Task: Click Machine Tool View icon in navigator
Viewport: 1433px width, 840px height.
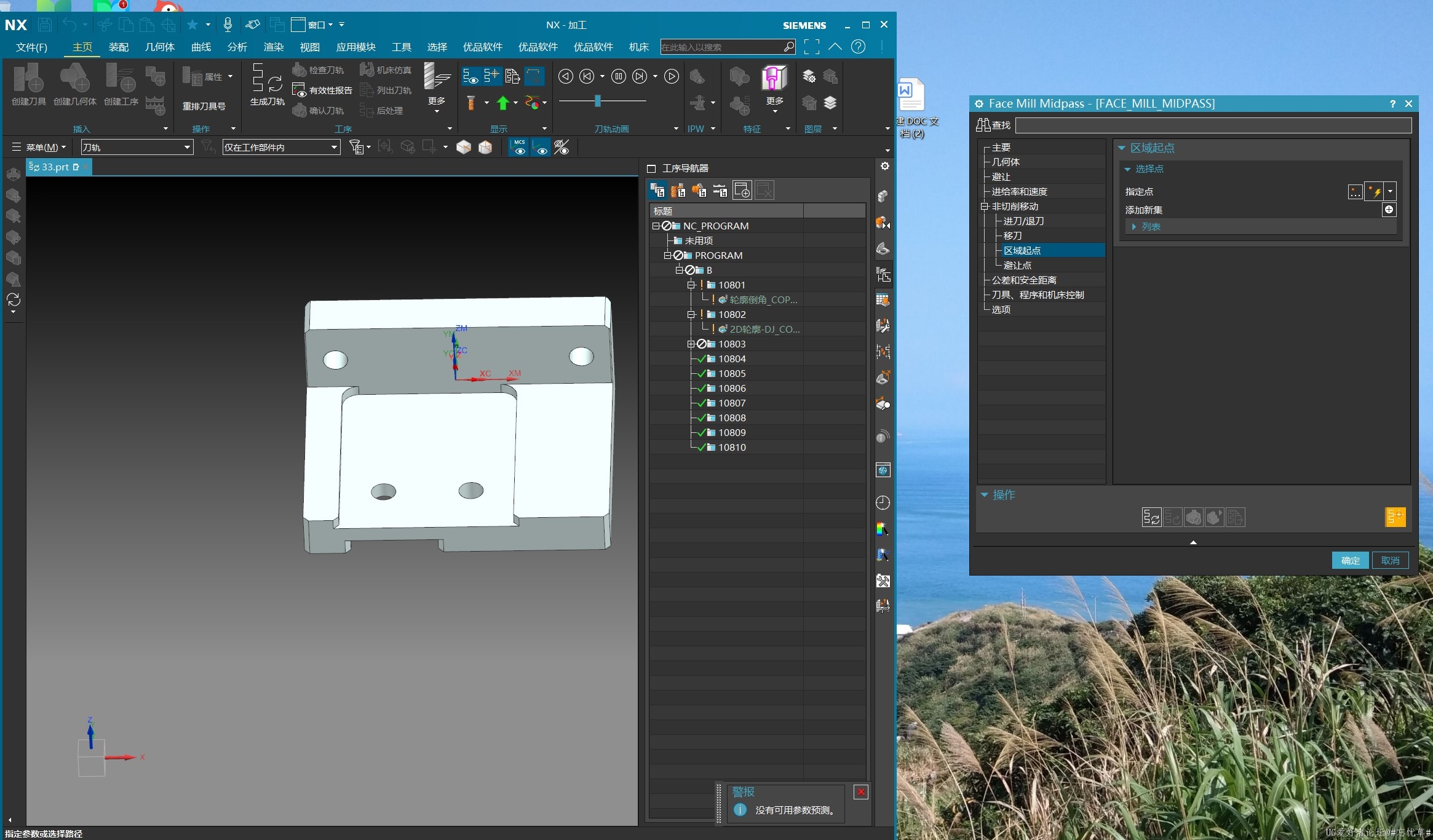Action: 678,190
